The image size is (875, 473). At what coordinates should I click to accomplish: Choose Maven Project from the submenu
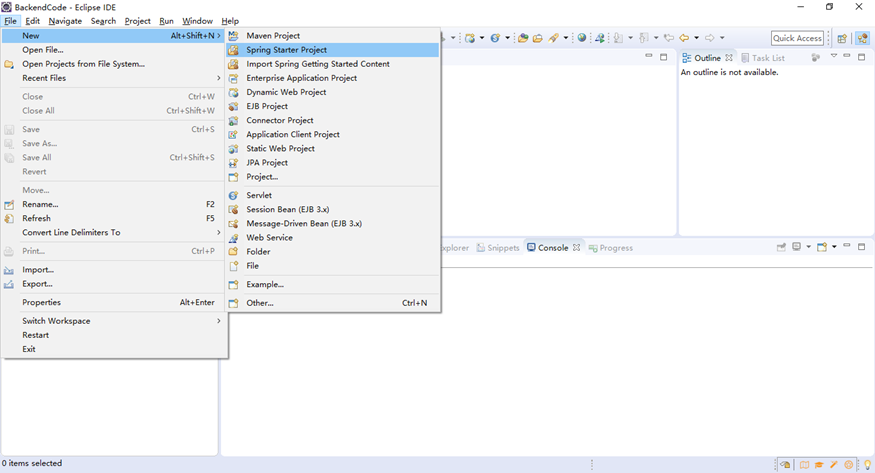(332, 36)
